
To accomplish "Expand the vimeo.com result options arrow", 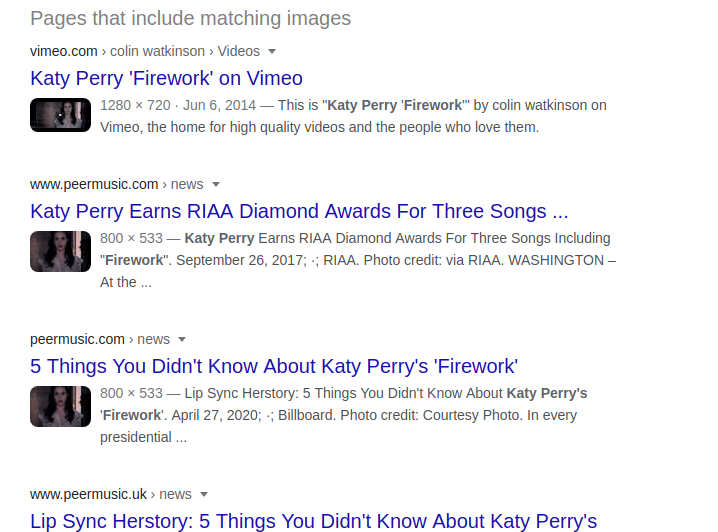I will tap(272, 51).
